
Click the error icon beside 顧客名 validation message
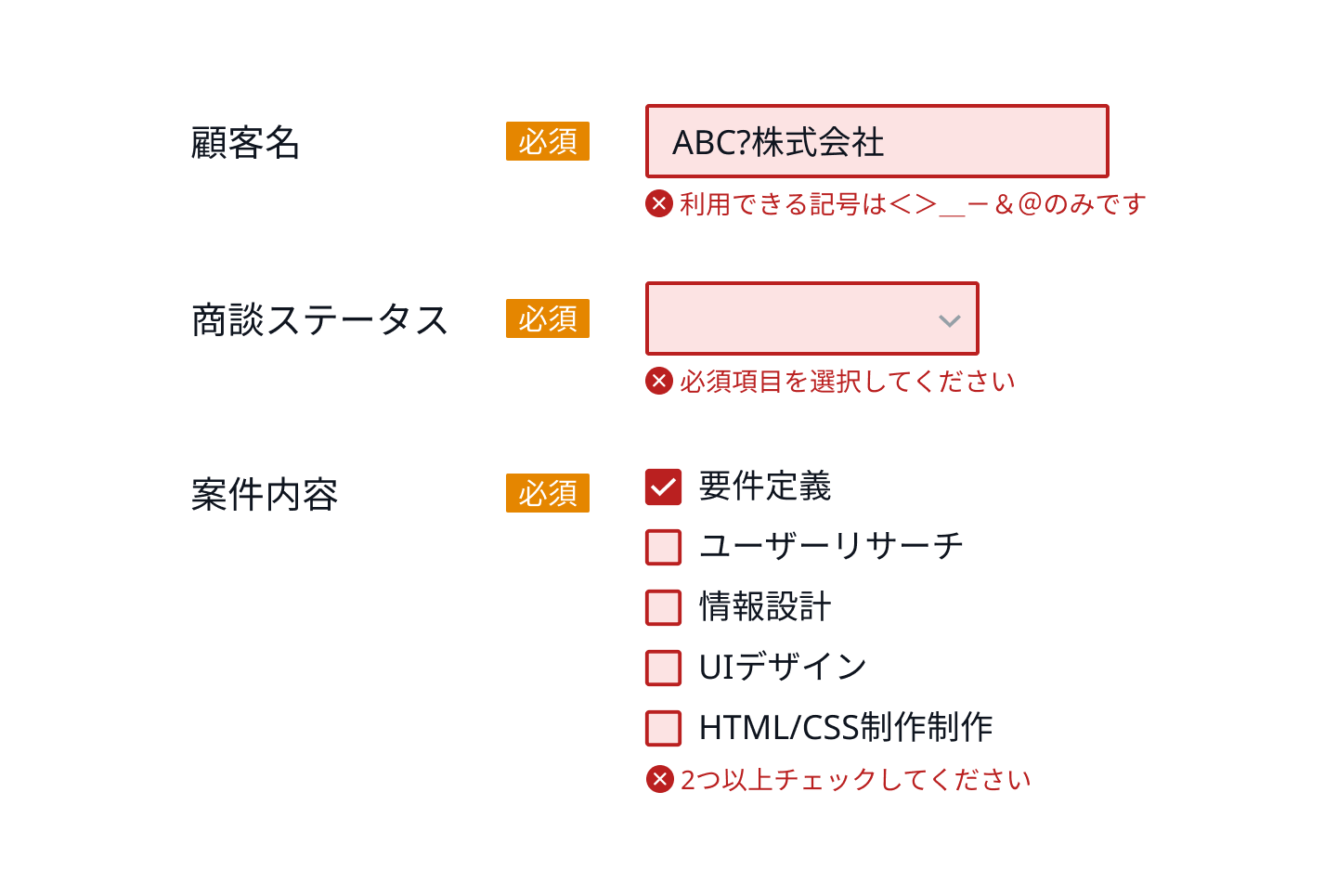point(658,203)
